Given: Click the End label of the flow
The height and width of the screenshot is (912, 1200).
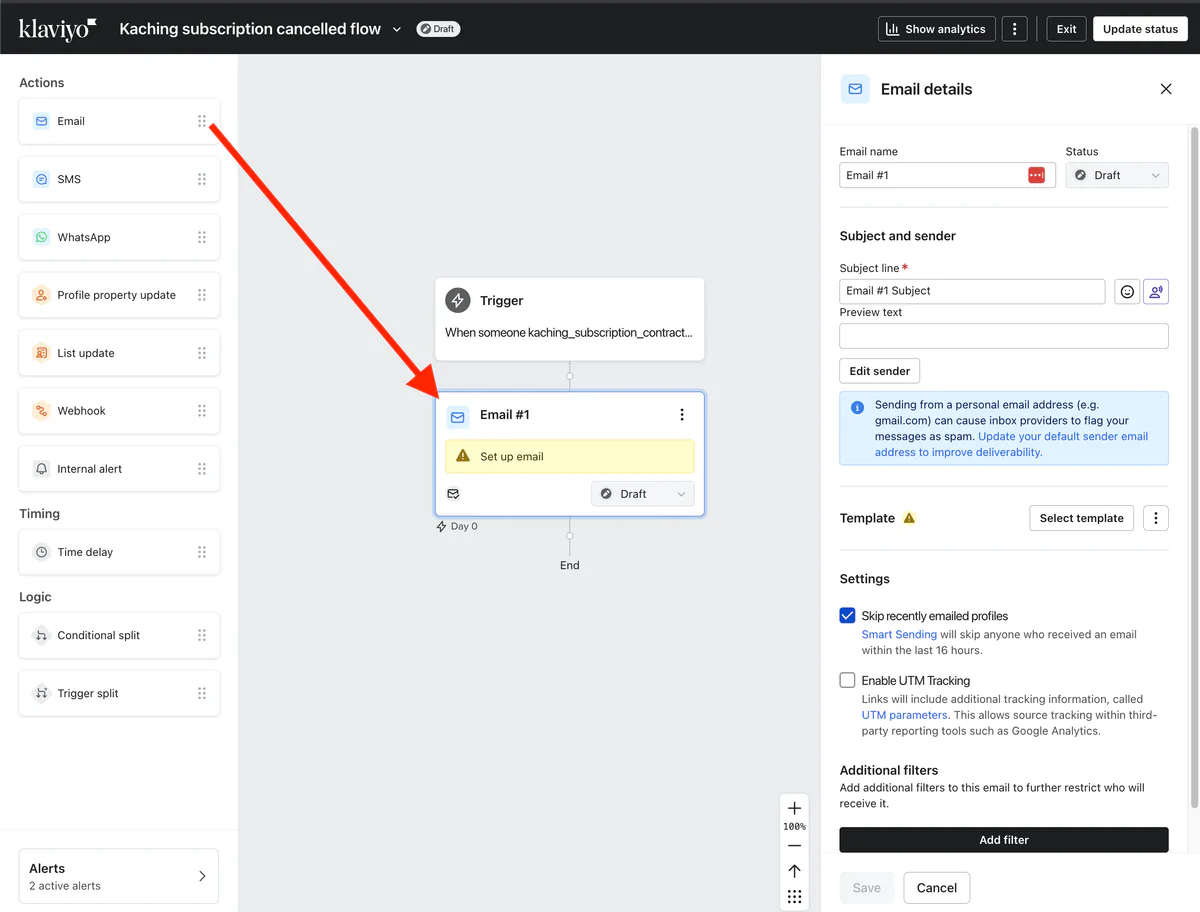Looking at the screenshot, I should pos(570,565).
